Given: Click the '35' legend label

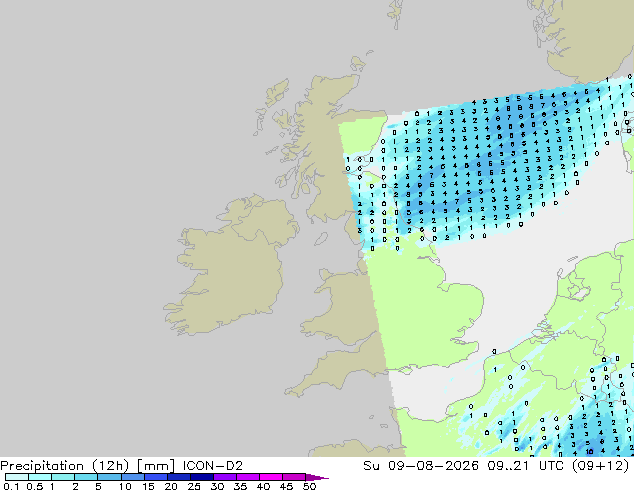Looking at the screenshot, I should pyautogui.click(x=240, y=486).
